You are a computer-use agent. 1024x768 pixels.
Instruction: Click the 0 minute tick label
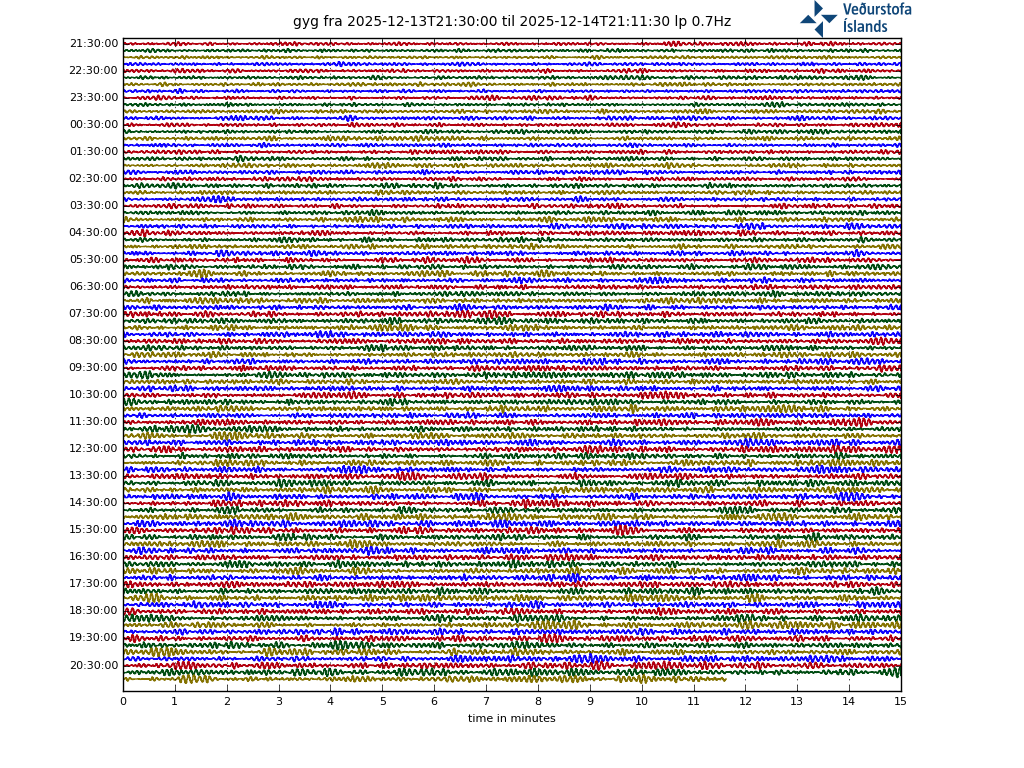tap(123, 702)
